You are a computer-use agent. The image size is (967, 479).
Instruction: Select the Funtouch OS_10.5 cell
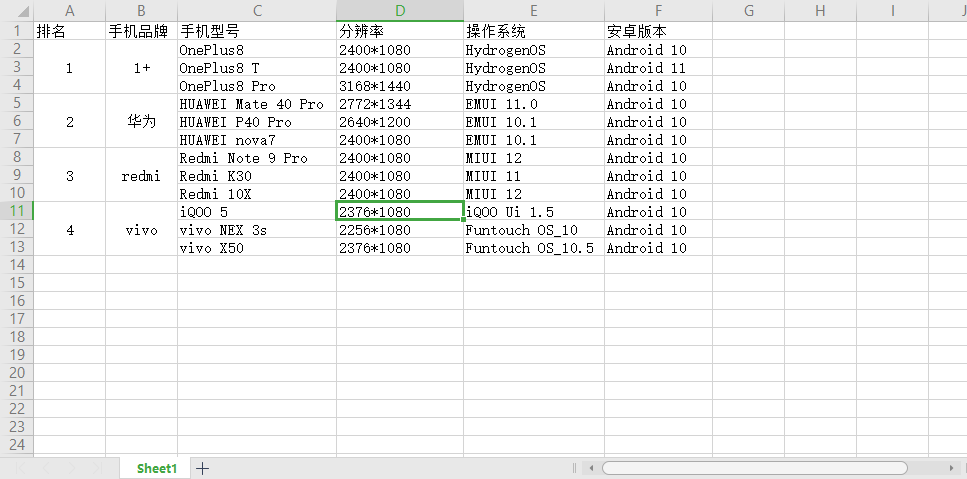[x=534, y=247]
